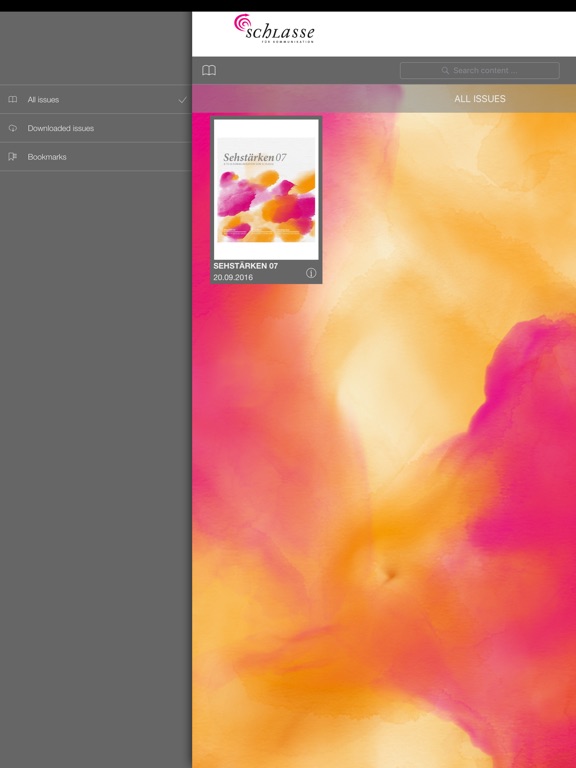The height and width of the screenshot is (768, 576).
Task: Click the book icon beside All issues
Action: point(13,99)
